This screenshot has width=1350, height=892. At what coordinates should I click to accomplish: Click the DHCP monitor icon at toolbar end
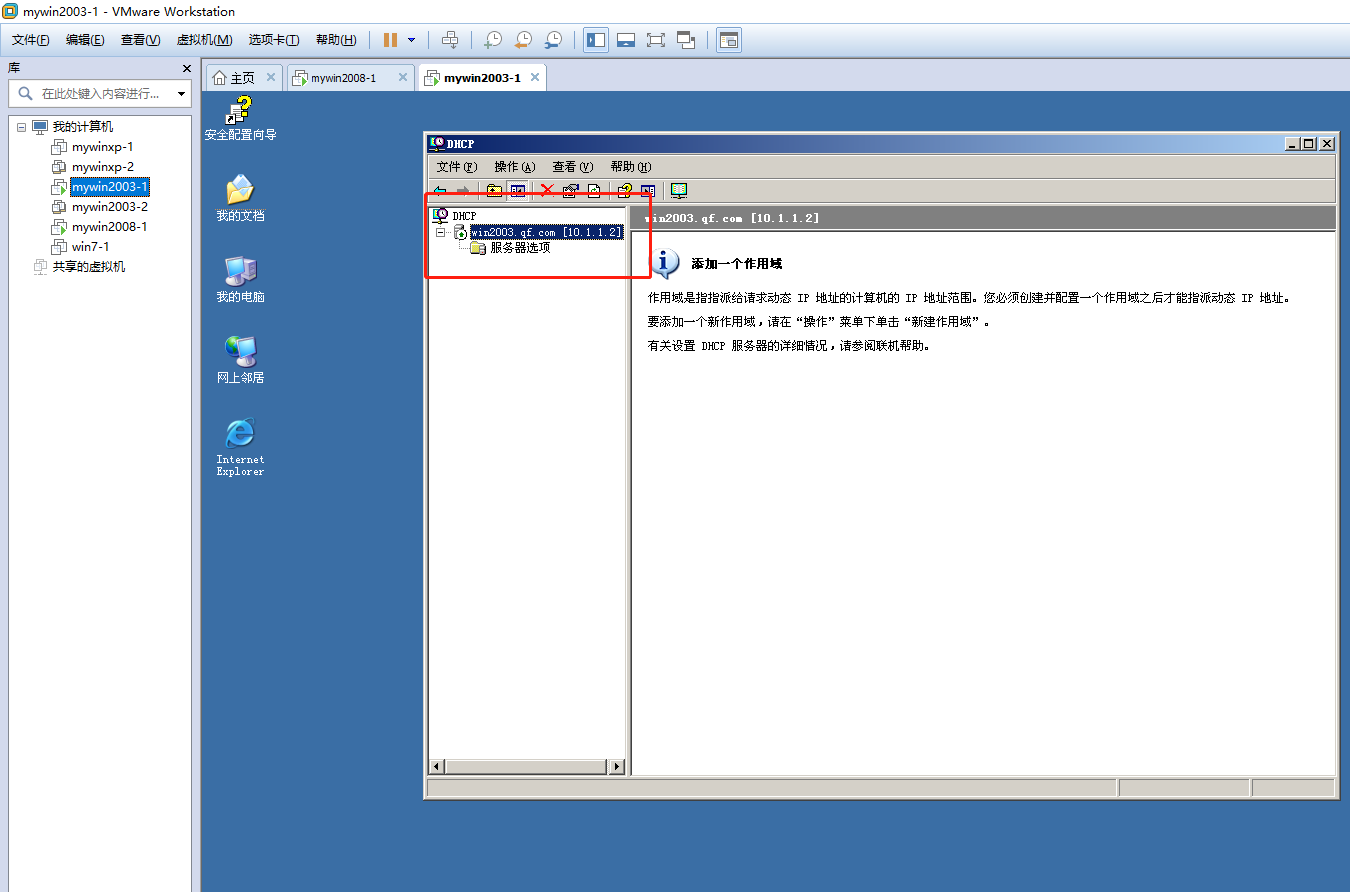coord(679,190)
